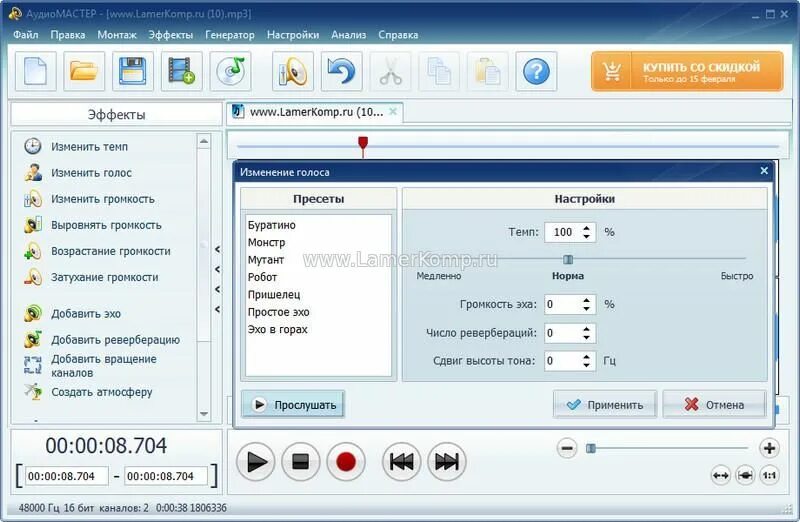Image resolution: width=800 pixels, height=522 pixels.
Task: Undo last action with blue arrow icon
Action: tap(341, 71)
